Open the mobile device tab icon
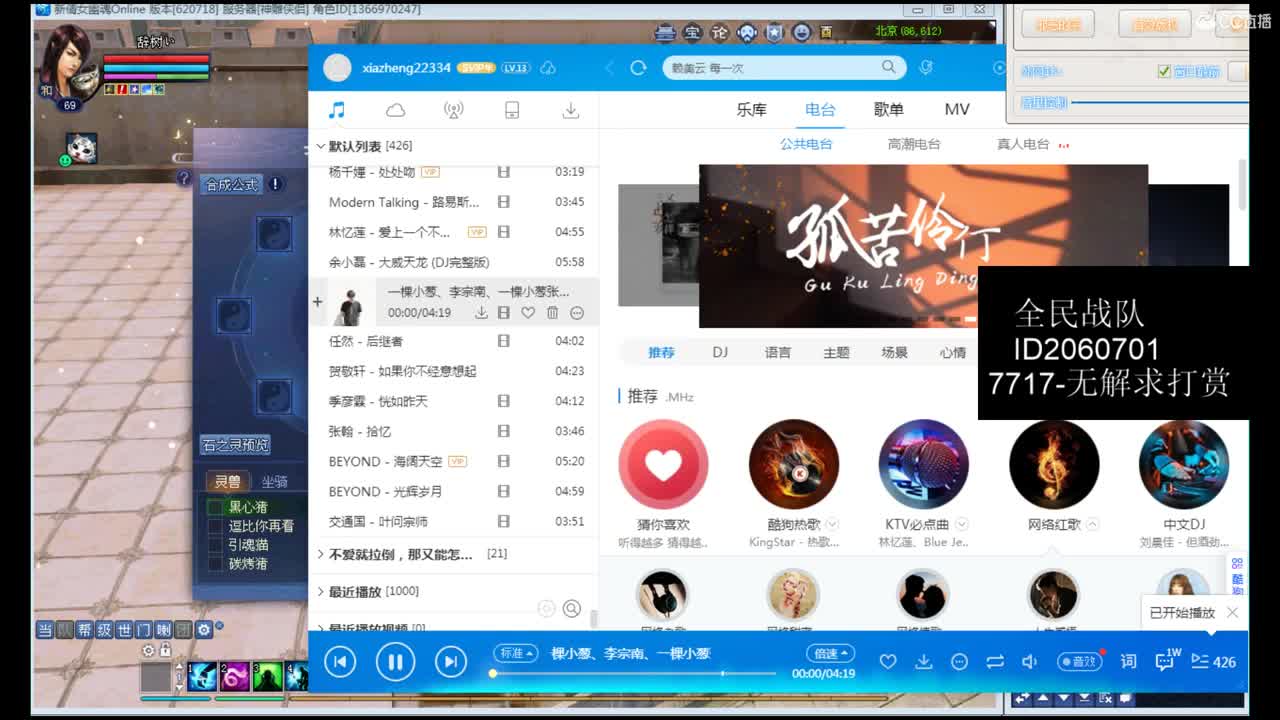1280x720 pixels. (512, 110)
